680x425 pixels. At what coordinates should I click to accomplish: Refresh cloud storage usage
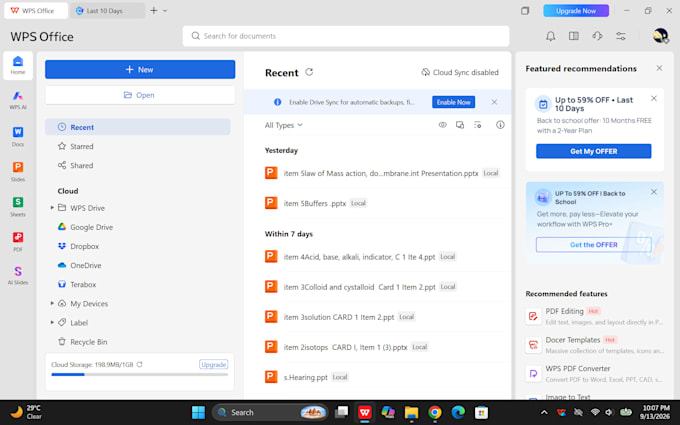140,364
